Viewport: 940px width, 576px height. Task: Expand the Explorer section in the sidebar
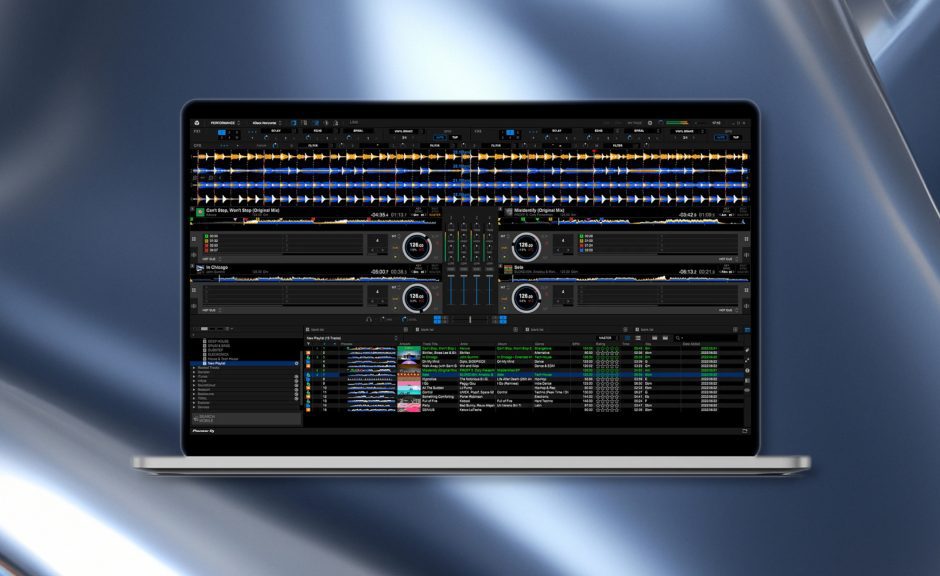point(200,403)
